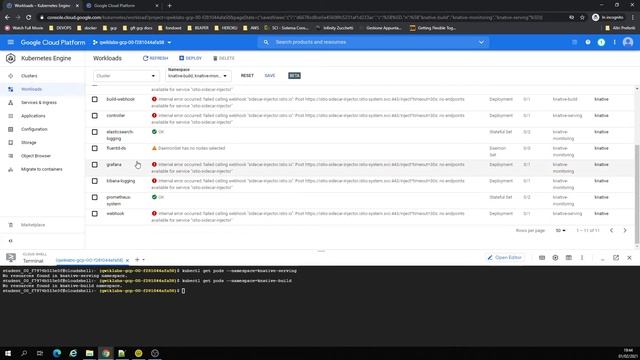This screenshot has height=360, width=640.
Task: Select the Cloud Shell project terminal tab
Action: pos(89,260)
